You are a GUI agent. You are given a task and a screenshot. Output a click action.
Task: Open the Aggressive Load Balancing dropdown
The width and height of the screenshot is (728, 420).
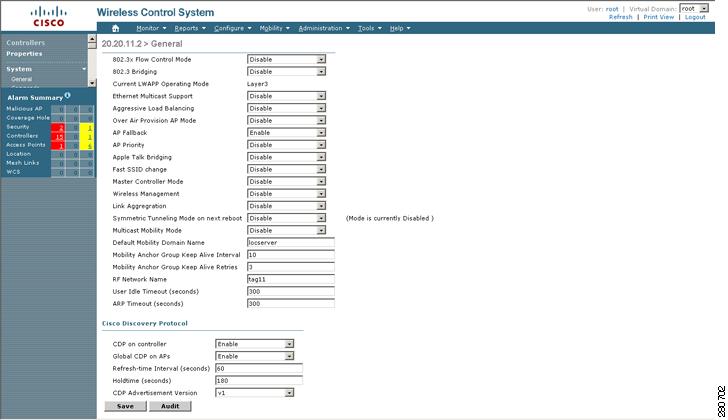tap(286, 108)
